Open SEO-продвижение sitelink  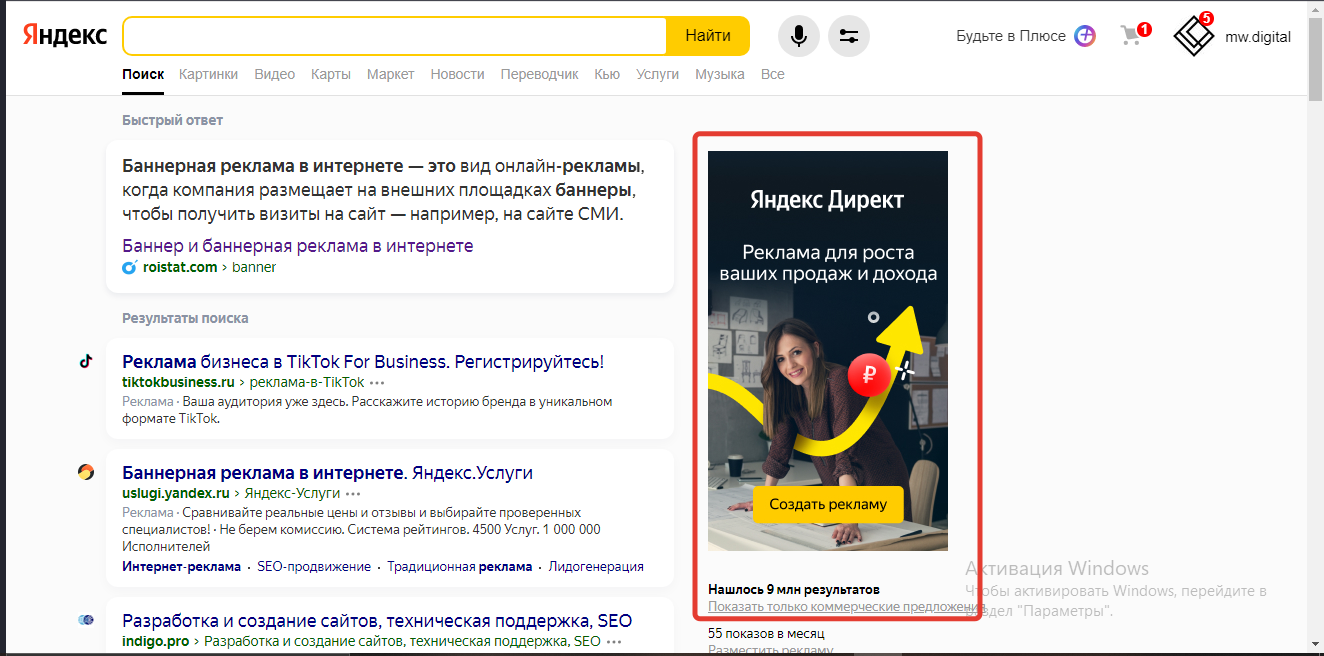[x=314, y=566]
